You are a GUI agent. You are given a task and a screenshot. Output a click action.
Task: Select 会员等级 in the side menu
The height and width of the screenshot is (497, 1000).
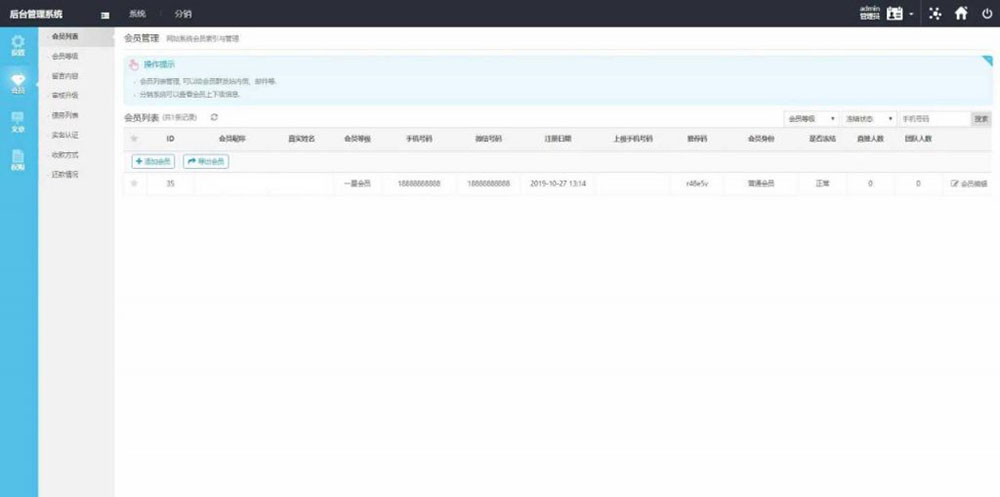(65, 56)
